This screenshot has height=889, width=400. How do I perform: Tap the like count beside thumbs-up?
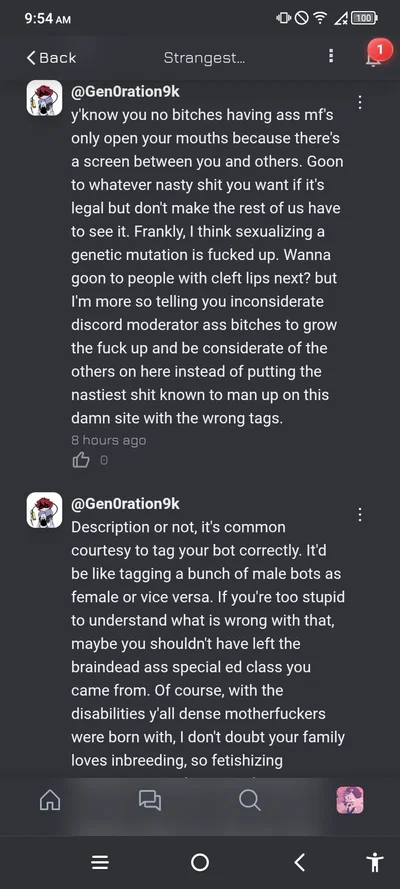coord(104,460)
